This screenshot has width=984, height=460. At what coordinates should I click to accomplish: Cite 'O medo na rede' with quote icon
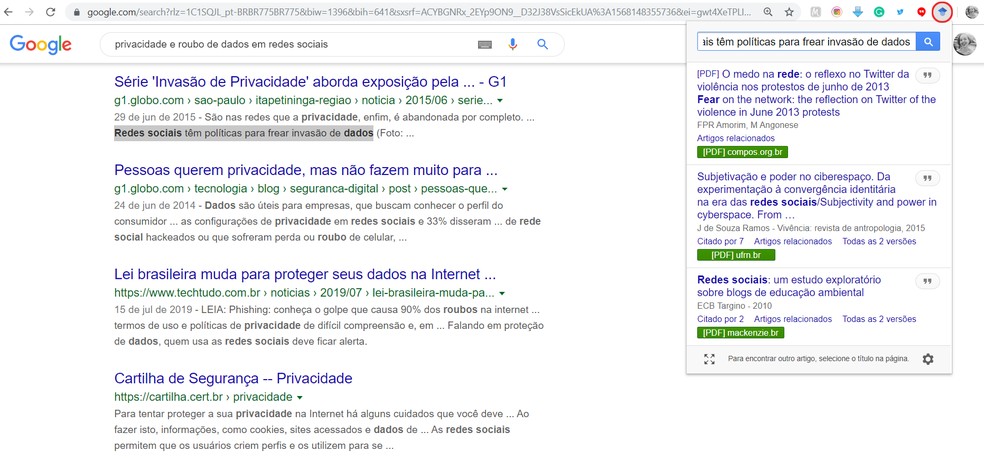(927, 75)
